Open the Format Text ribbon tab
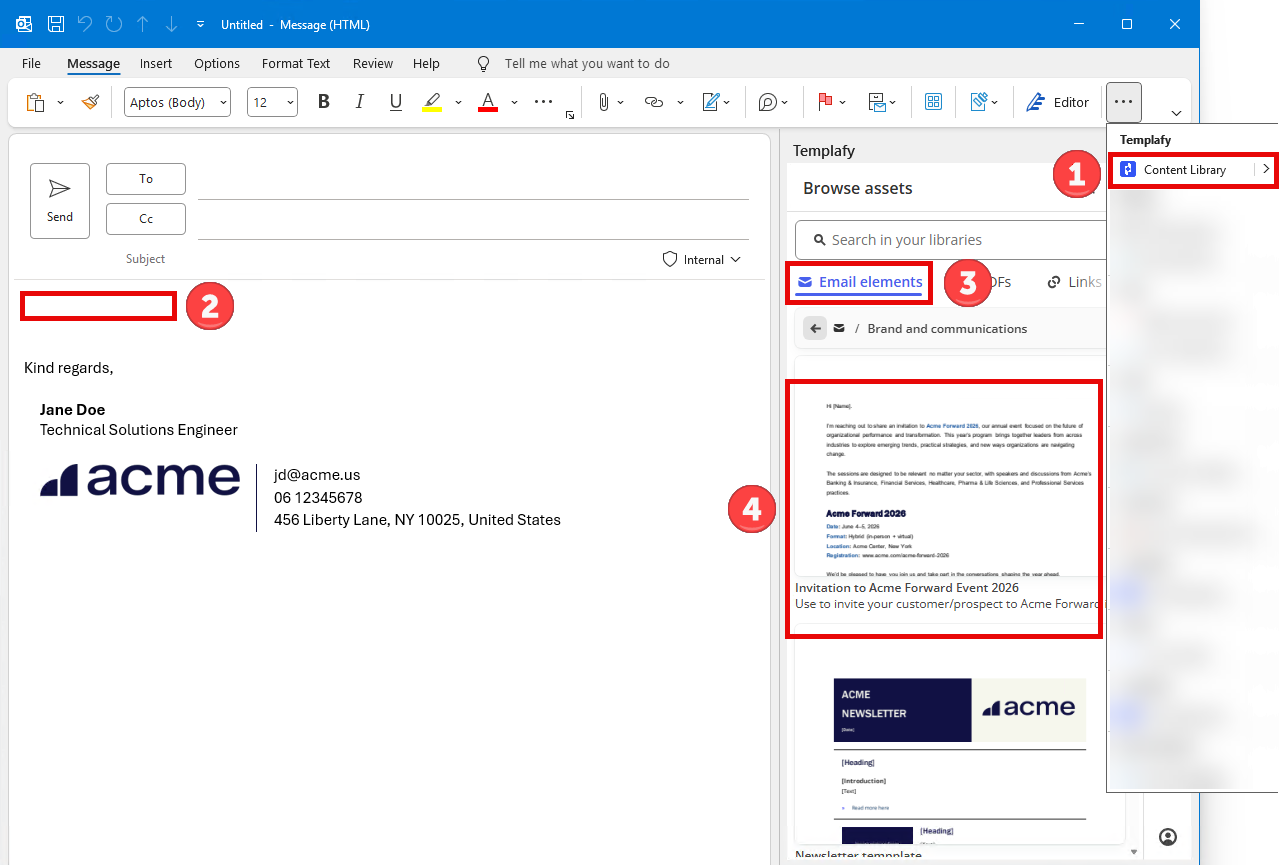The width and height of the screenshot is (1279, 865). [x=296, y=63]
